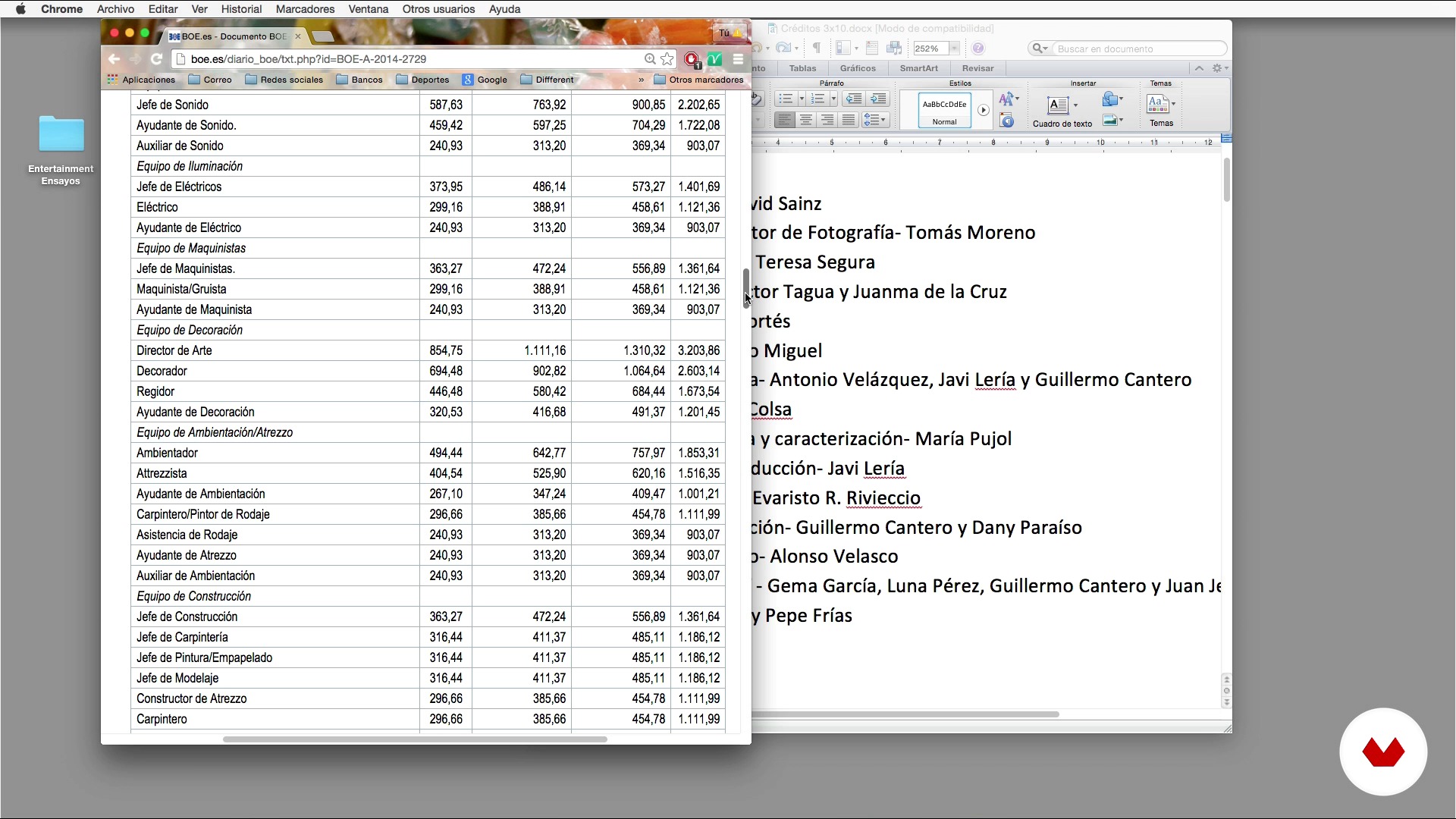Switch to the Revisar ribbon tab in Word

(978, 68)
